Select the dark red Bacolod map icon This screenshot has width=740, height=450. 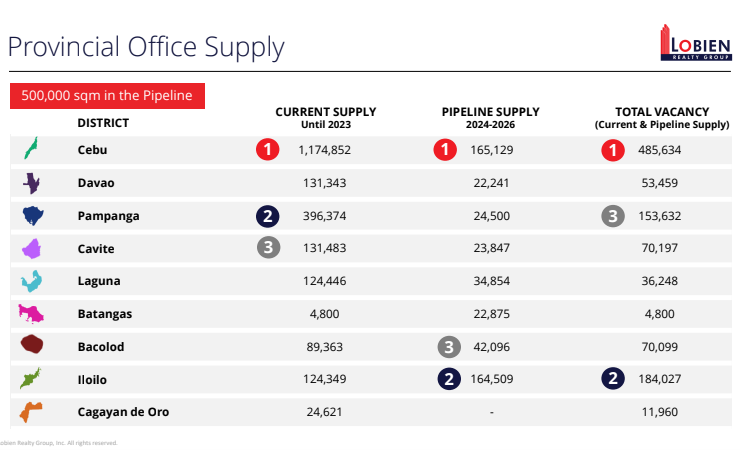point(32,346)
